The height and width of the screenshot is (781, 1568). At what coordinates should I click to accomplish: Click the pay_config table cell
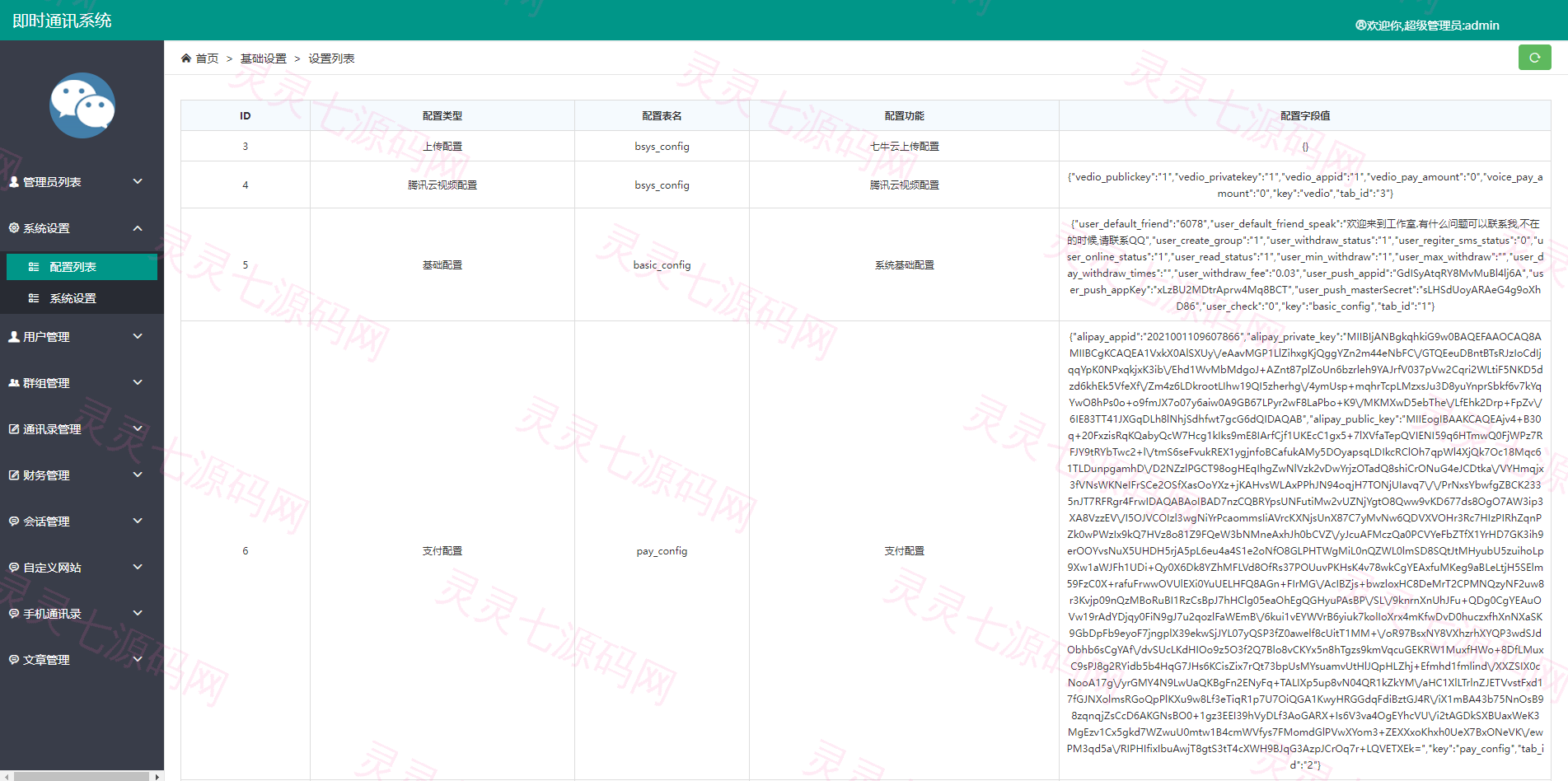(x=662, y=550)
